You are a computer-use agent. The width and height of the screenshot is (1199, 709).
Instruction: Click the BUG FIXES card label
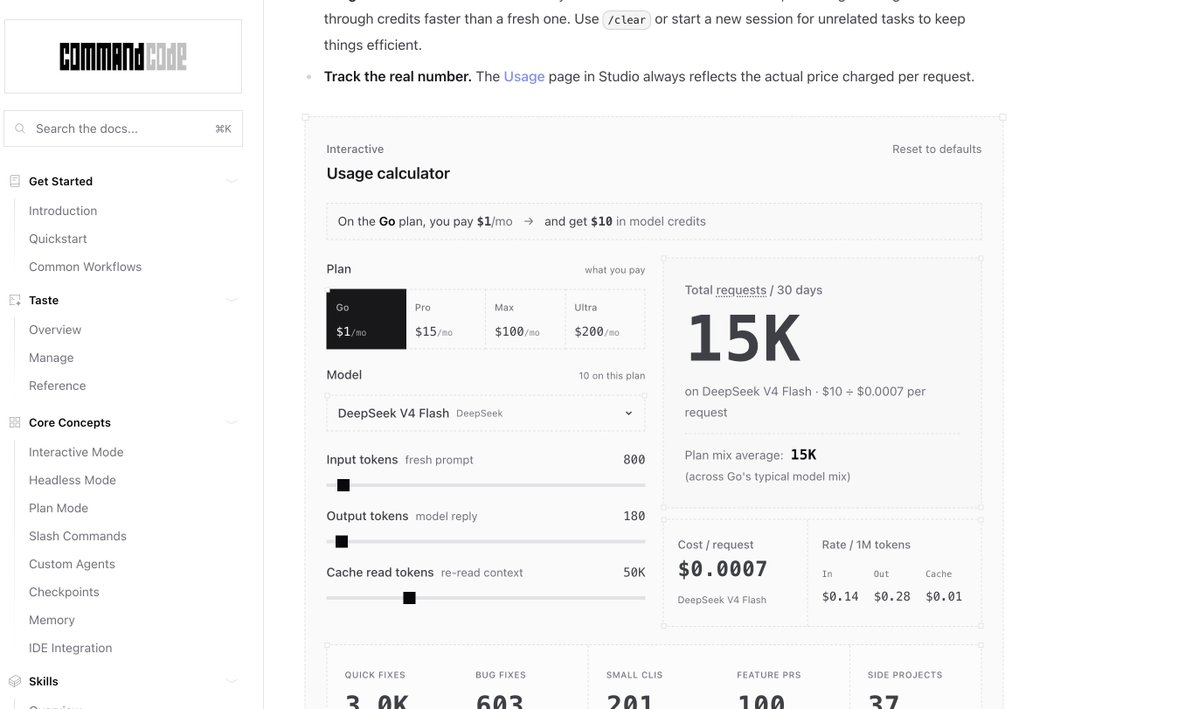tap(501, 675)
